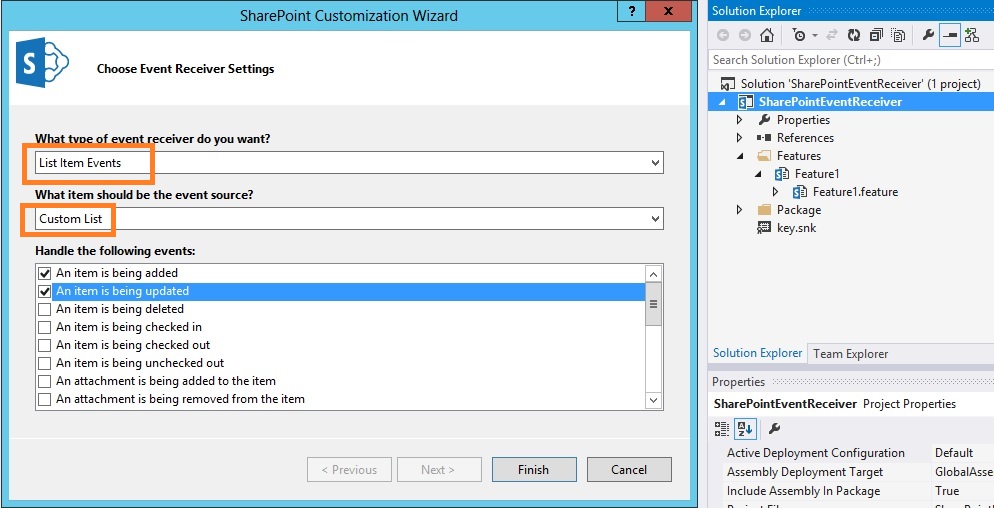Image resolution: width=994 pixels, height=508 pixels.
Task: Open the Pending Changes Filter dropdown arrow
Action: coord(815,36)
